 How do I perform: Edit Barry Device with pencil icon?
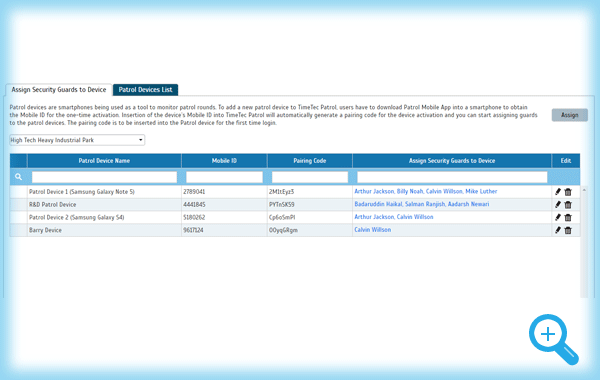[558, 230]
